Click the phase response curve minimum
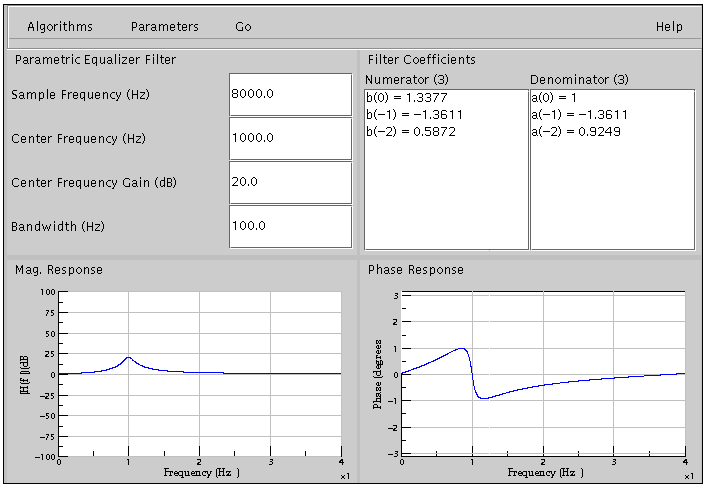707x486 pixels. tap(482, 398)
